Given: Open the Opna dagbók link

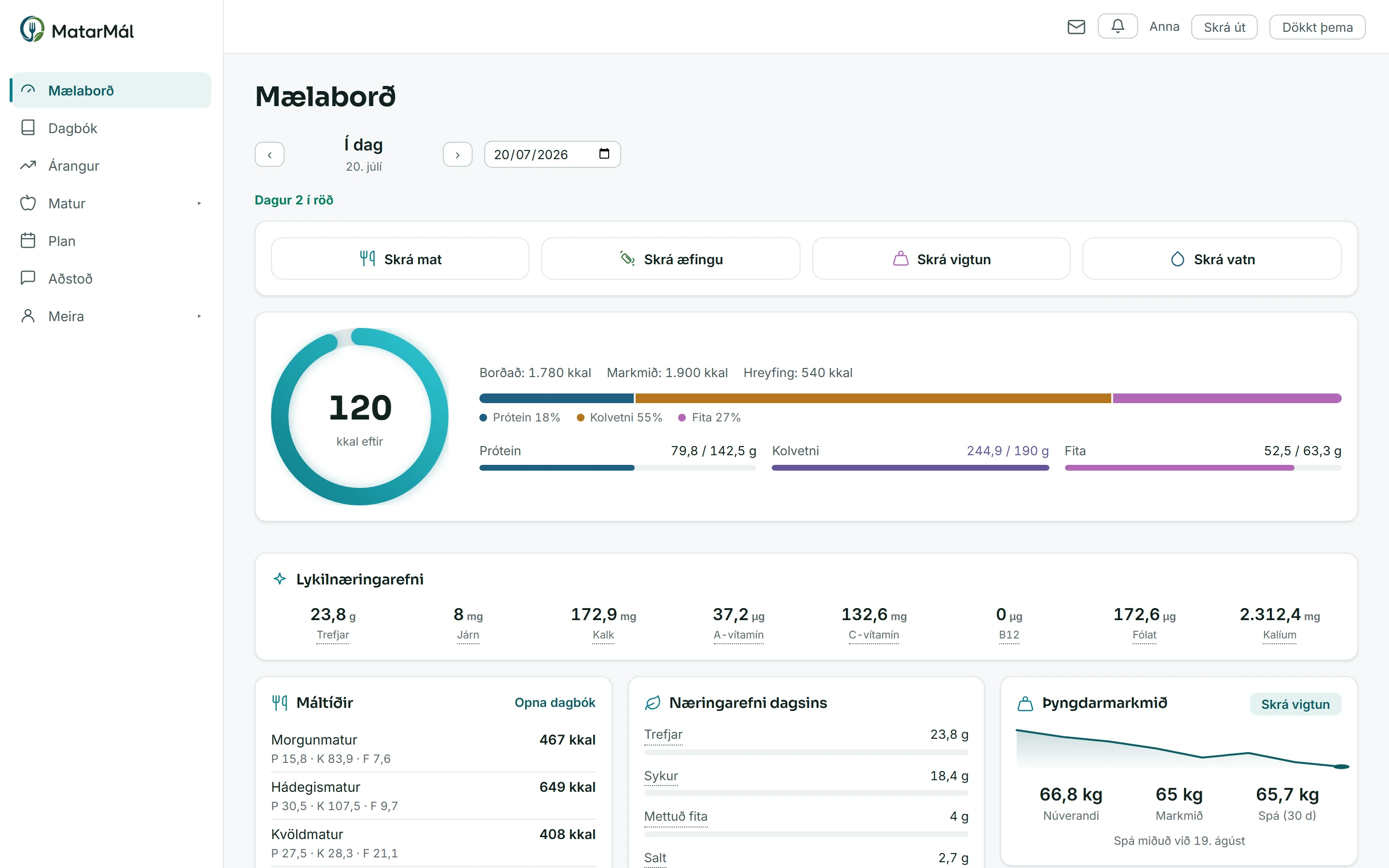Looking at the screenshot, I should 555,703.
